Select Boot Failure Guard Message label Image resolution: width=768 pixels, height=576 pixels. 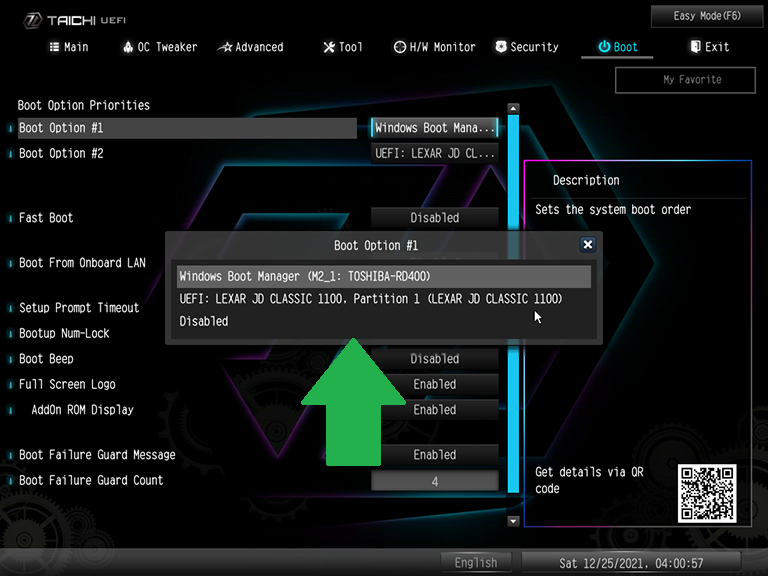point(97,455)
